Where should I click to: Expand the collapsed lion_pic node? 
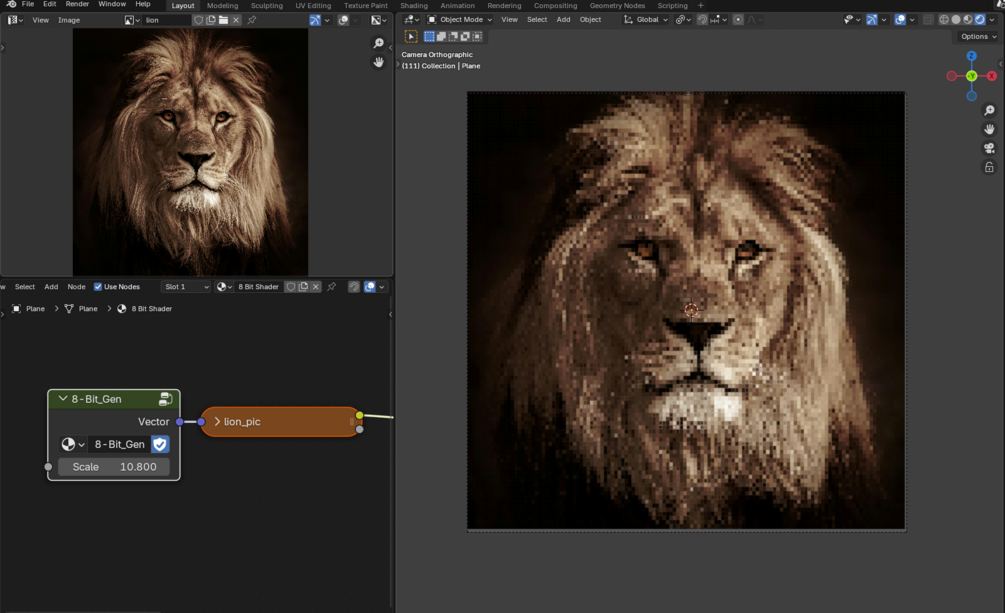click(x=217, y=422)
